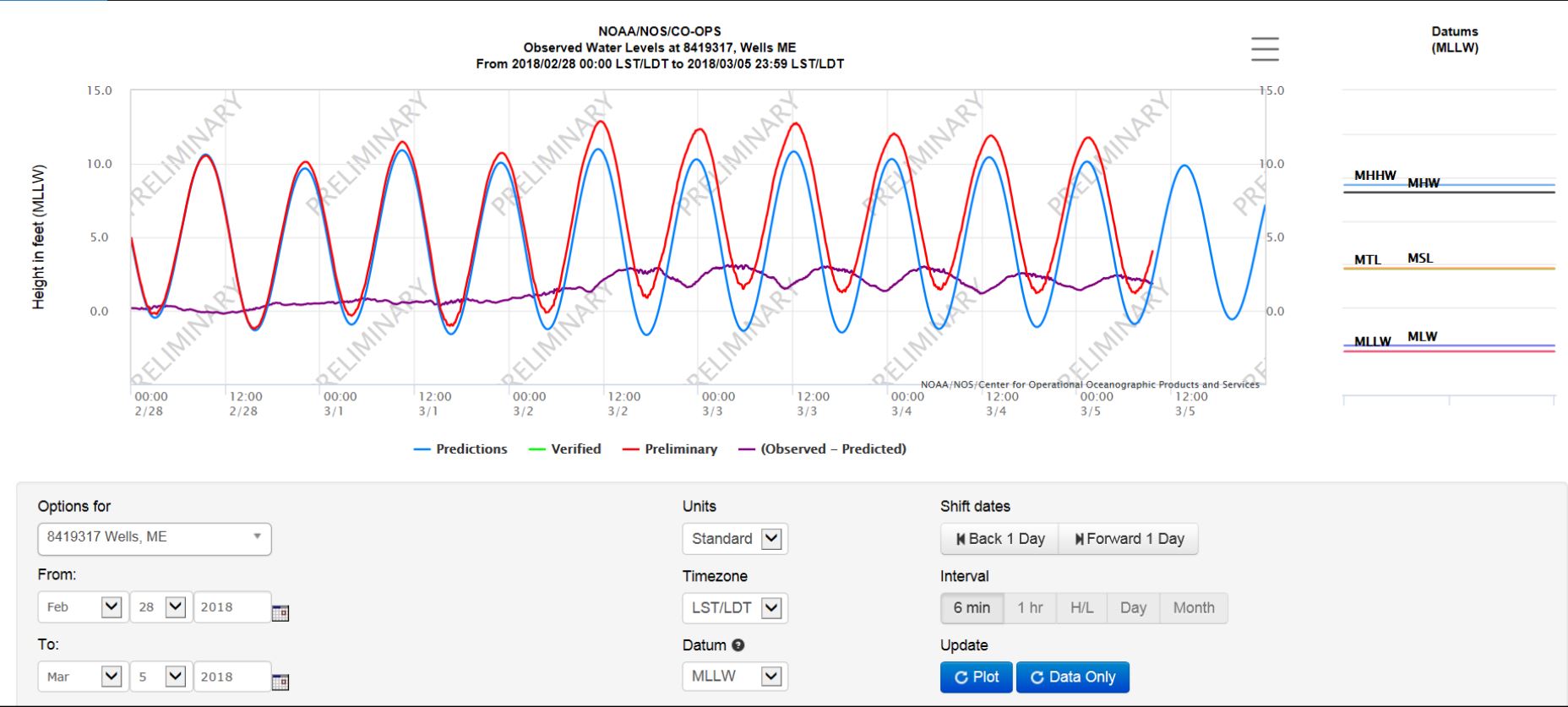This screenshot has width=1568, height=707.
Task: Click the blue Plot update button
Action: click(976, 677)
